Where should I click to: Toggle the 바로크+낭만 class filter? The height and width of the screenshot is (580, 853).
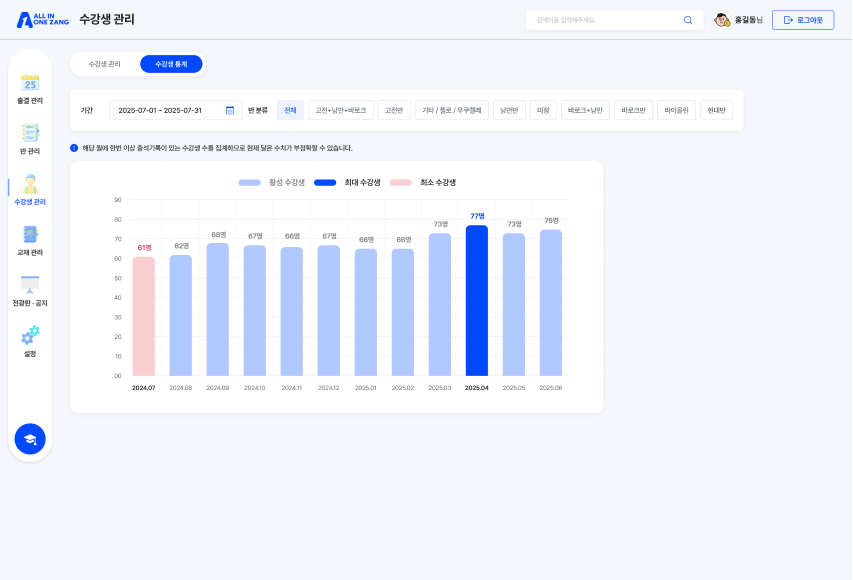pos(585,110)
